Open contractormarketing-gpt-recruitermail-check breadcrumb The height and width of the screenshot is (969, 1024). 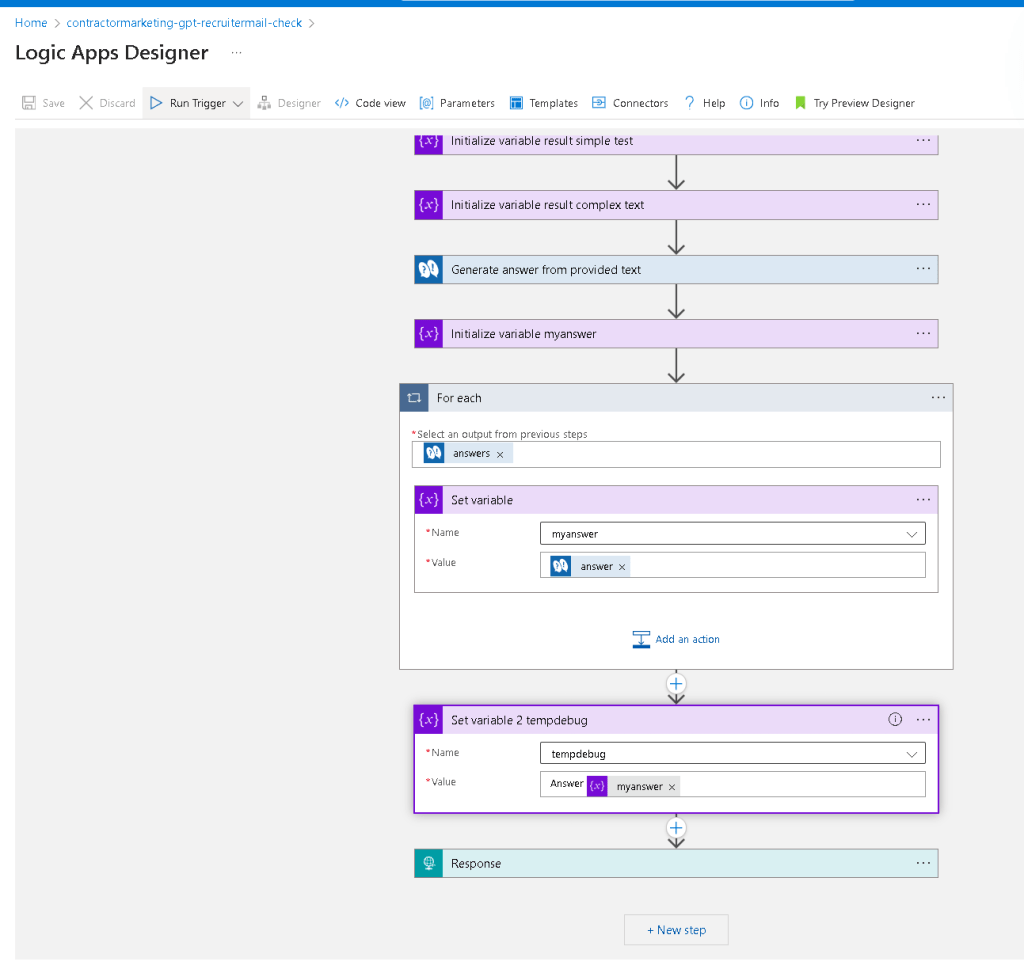tap(184, 23)
